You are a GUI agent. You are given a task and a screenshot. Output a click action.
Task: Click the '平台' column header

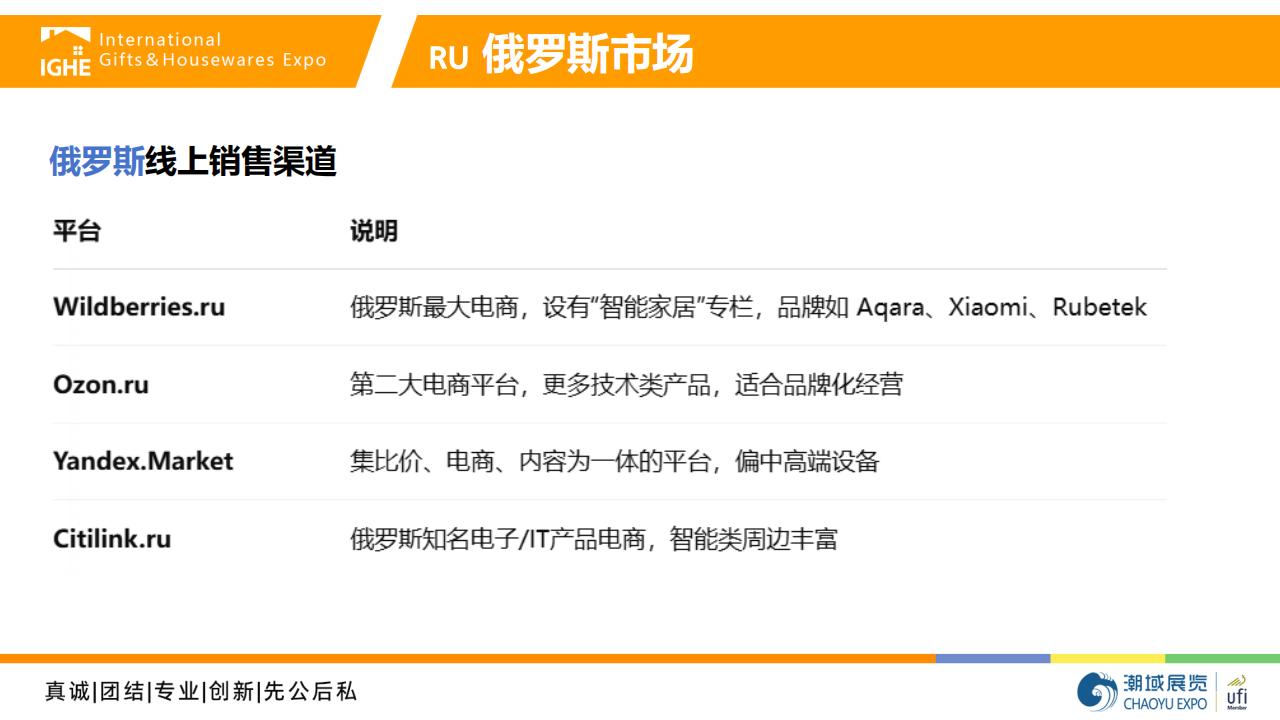click(x=77, y=231)
